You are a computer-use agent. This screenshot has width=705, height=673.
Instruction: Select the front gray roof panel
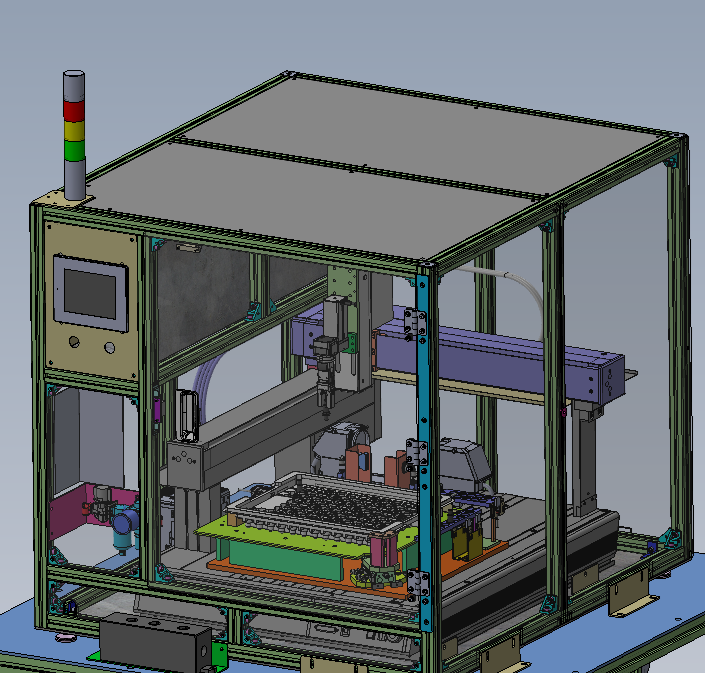310,202
